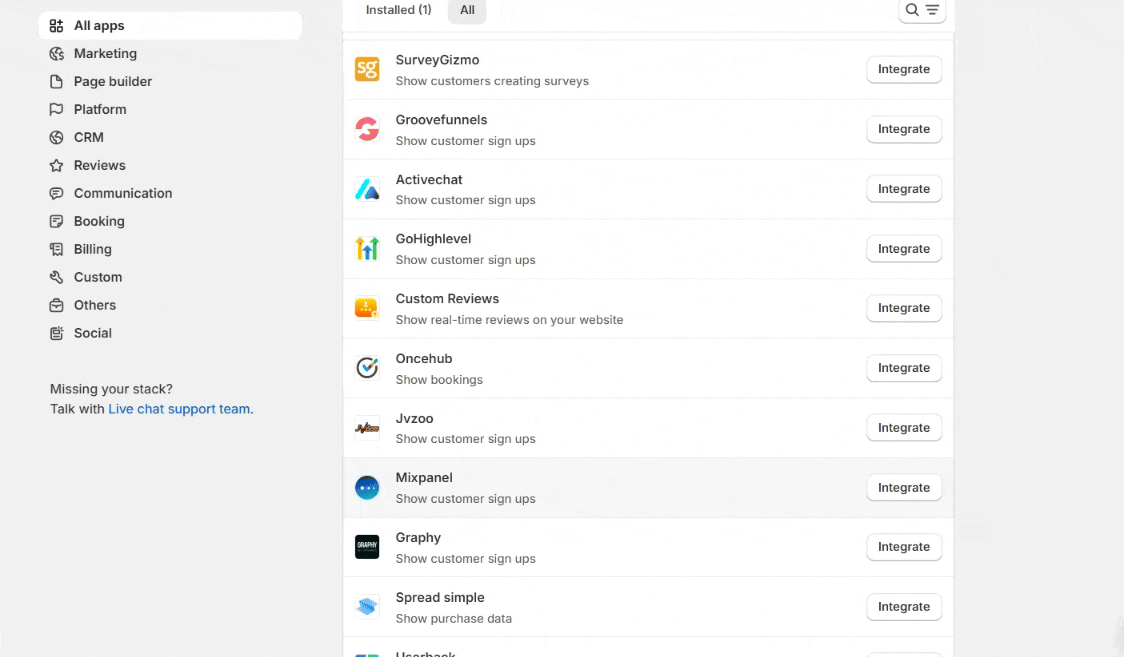Switch to the All tab
Screen dimensions: 1124x657
click(x=467, y=10)
